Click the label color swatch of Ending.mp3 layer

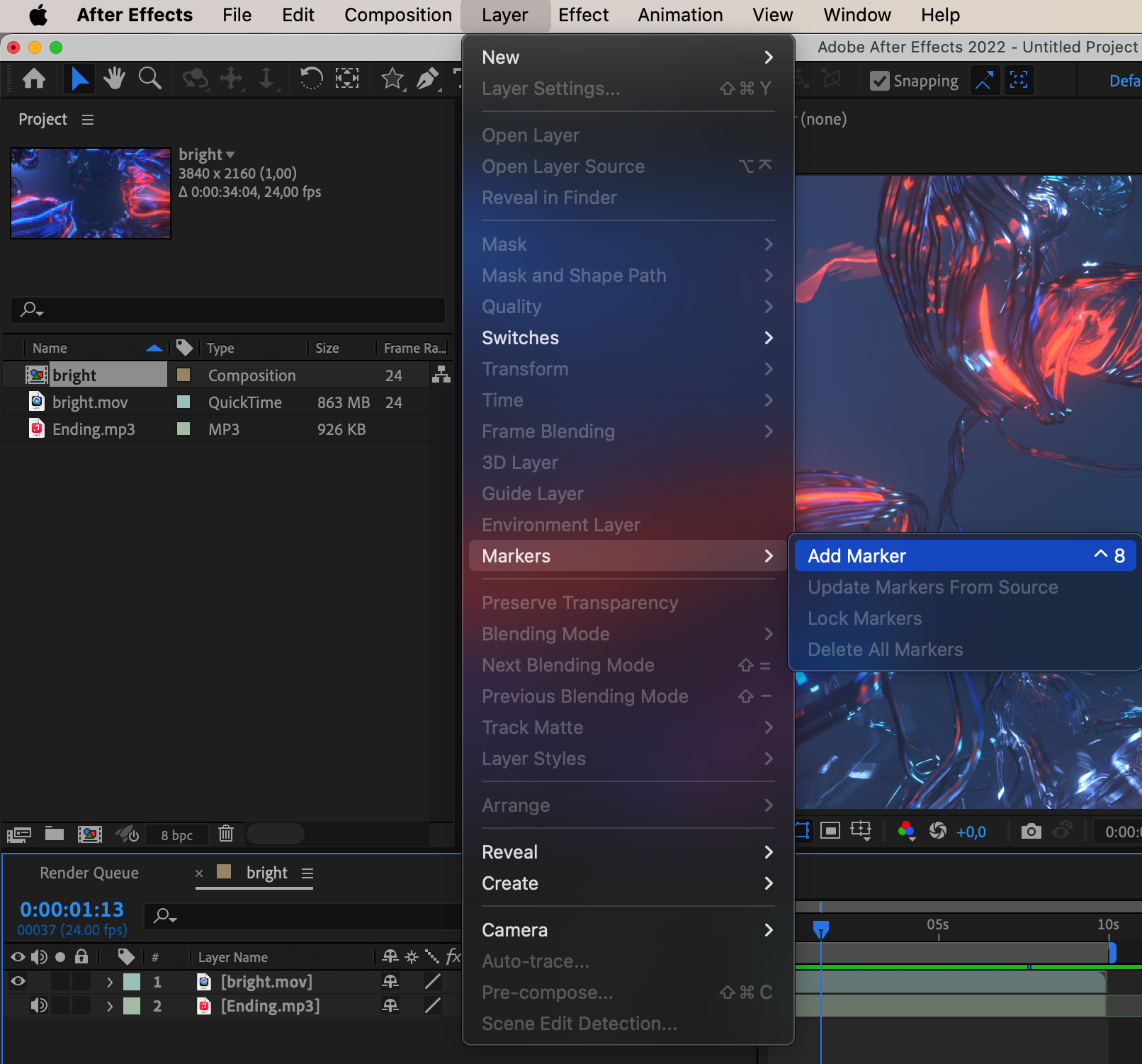click(132, 1006)
